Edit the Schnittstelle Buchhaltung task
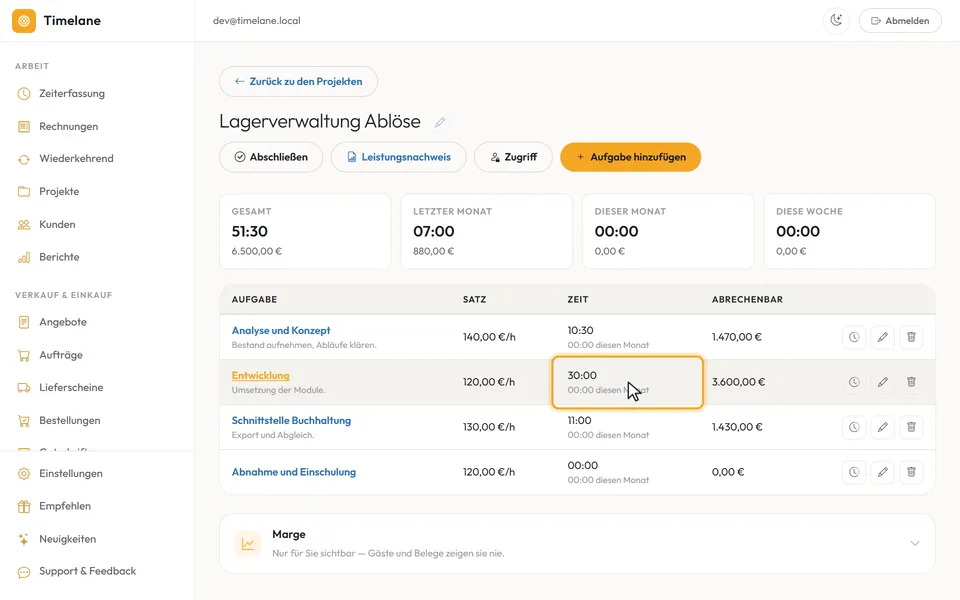This screenshot has height=600, width=960. 883,427
